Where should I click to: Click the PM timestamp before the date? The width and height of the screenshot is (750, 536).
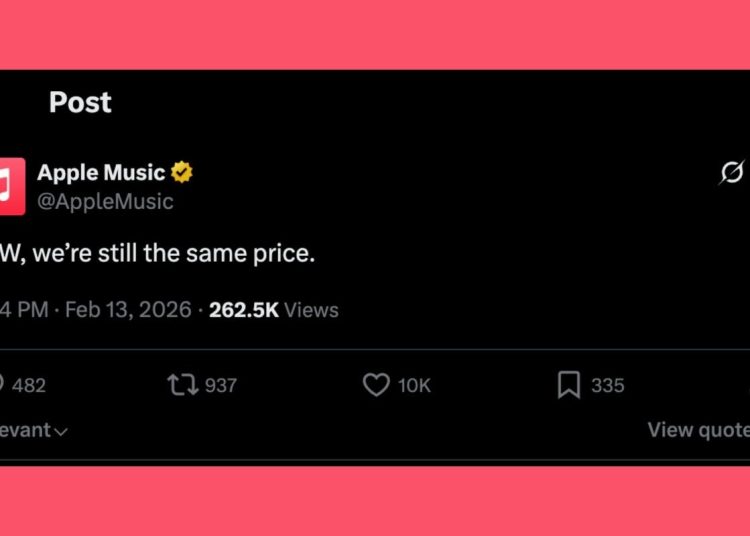(24, 310)
